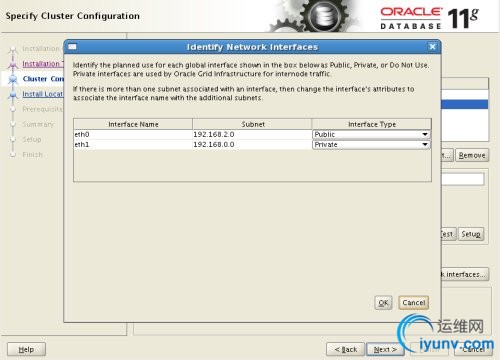Click the Interface Name column header
The width and height of the screenshot is (500, 360).
pos(133,124)
